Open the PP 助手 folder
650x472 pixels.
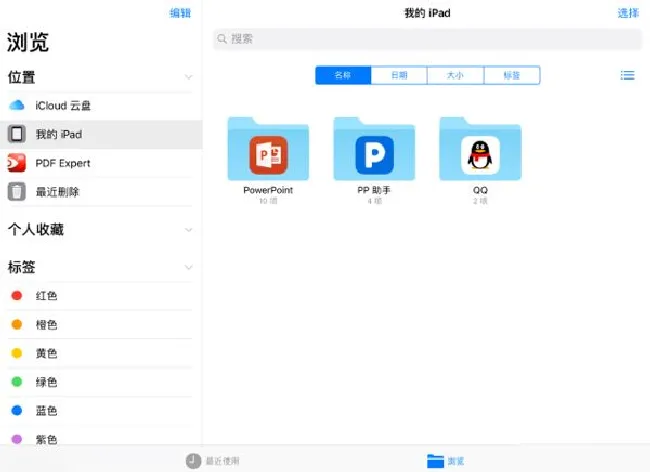click(374, 149)
